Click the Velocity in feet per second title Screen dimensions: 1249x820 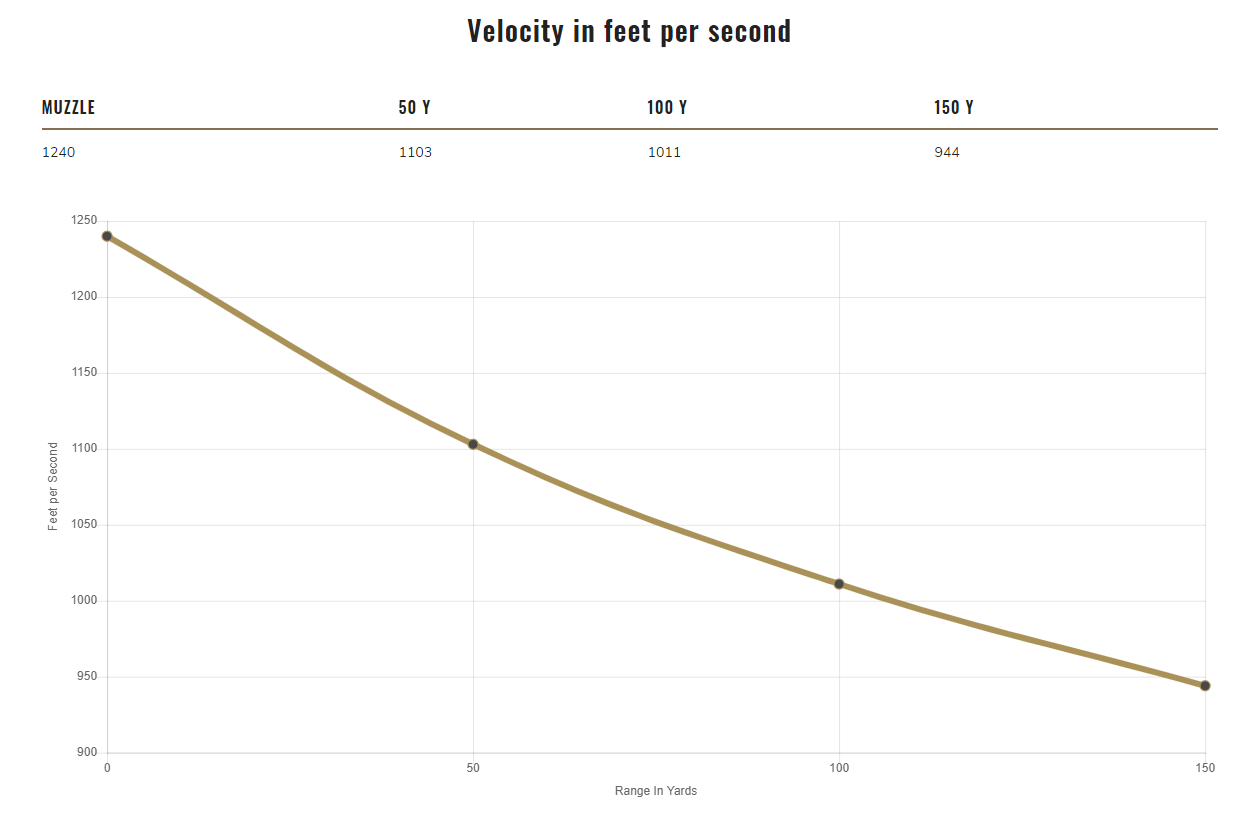point(629,31)
